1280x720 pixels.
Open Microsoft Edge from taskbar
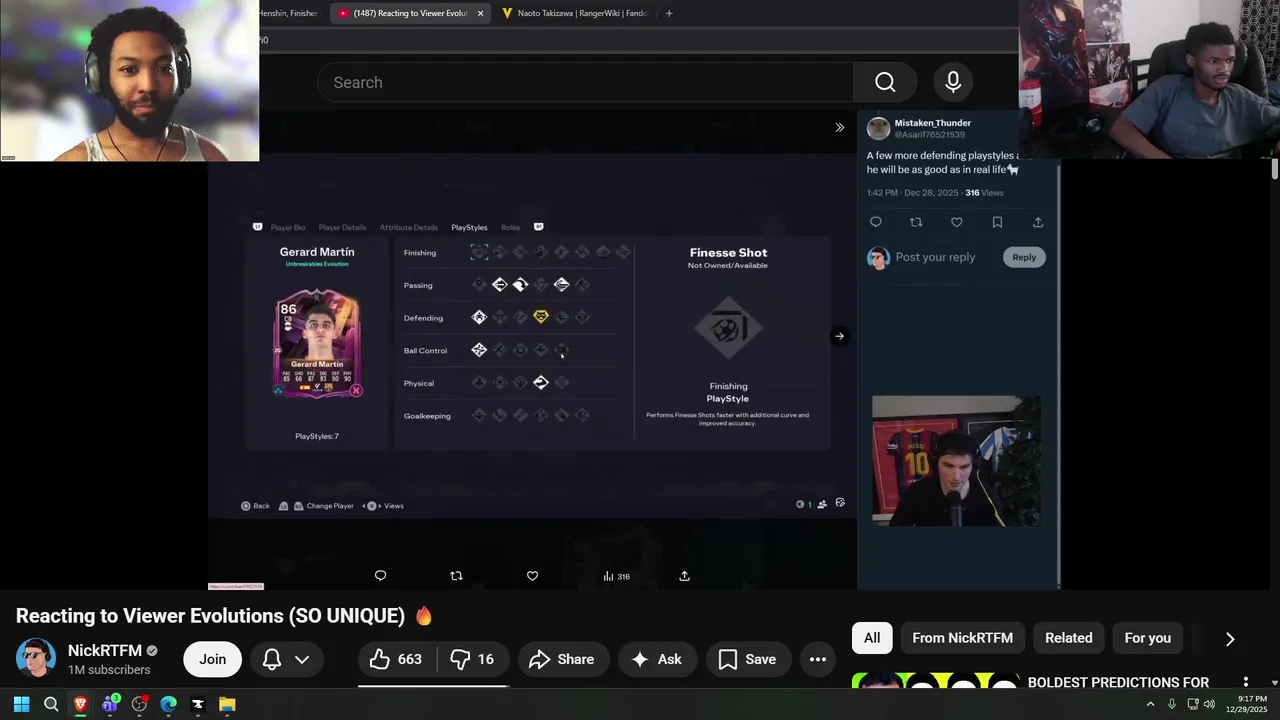[x=168, y=704]
